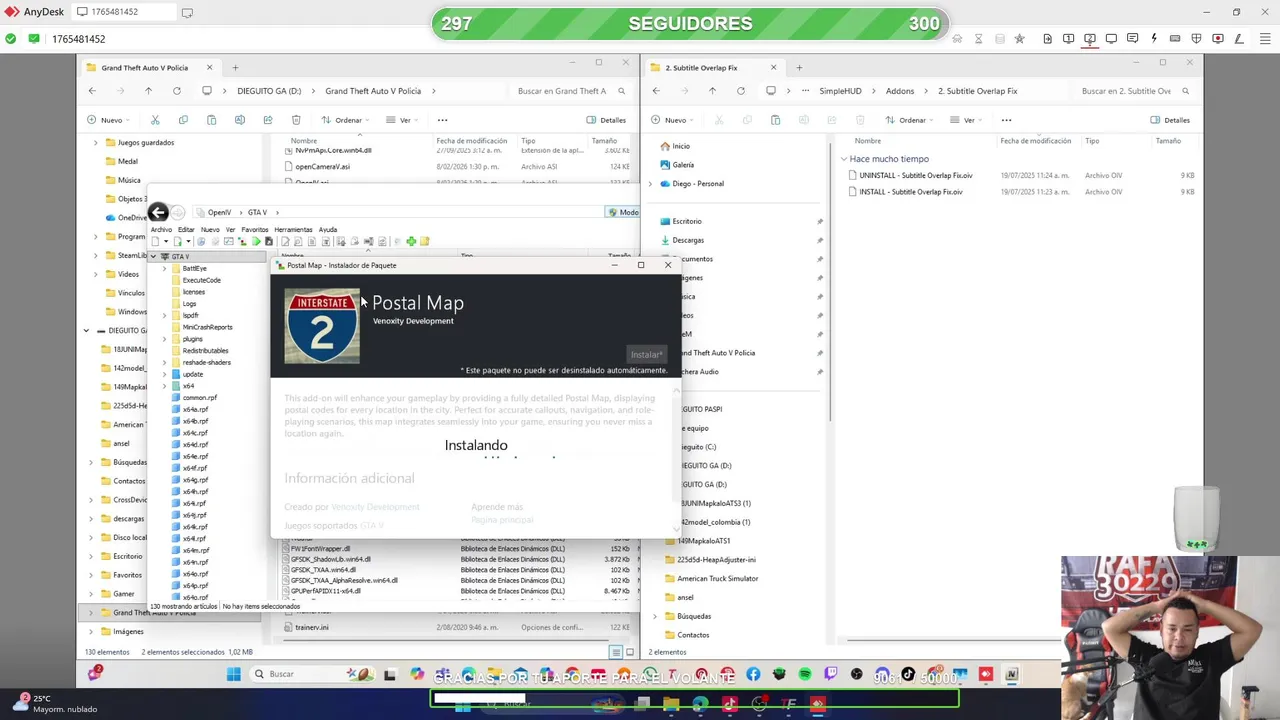
Task: Switch left Explorer to details list view icon
Action: click(616, 652)
